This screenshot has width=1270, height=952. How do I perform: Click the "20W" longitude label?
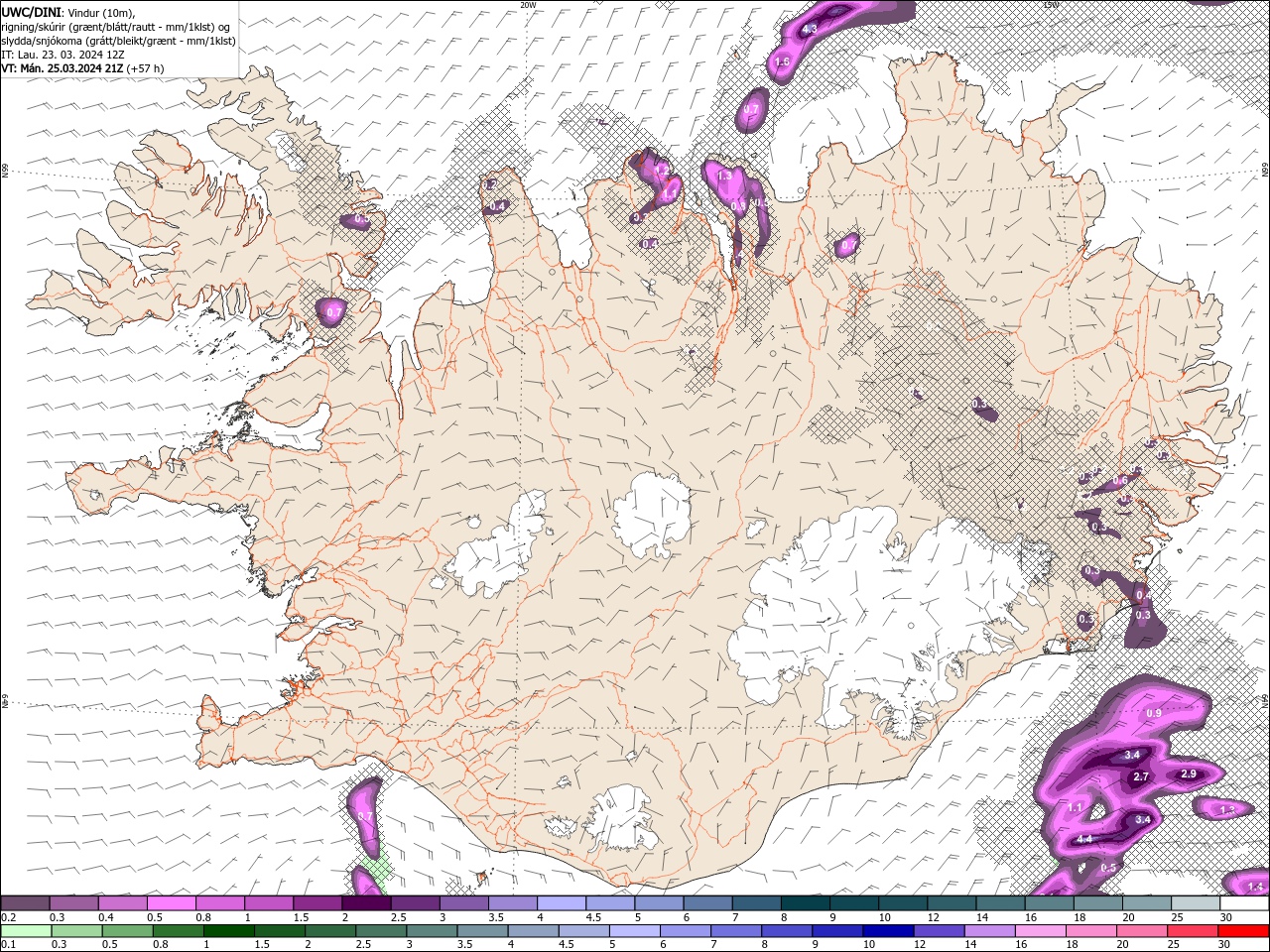[528, 5]
